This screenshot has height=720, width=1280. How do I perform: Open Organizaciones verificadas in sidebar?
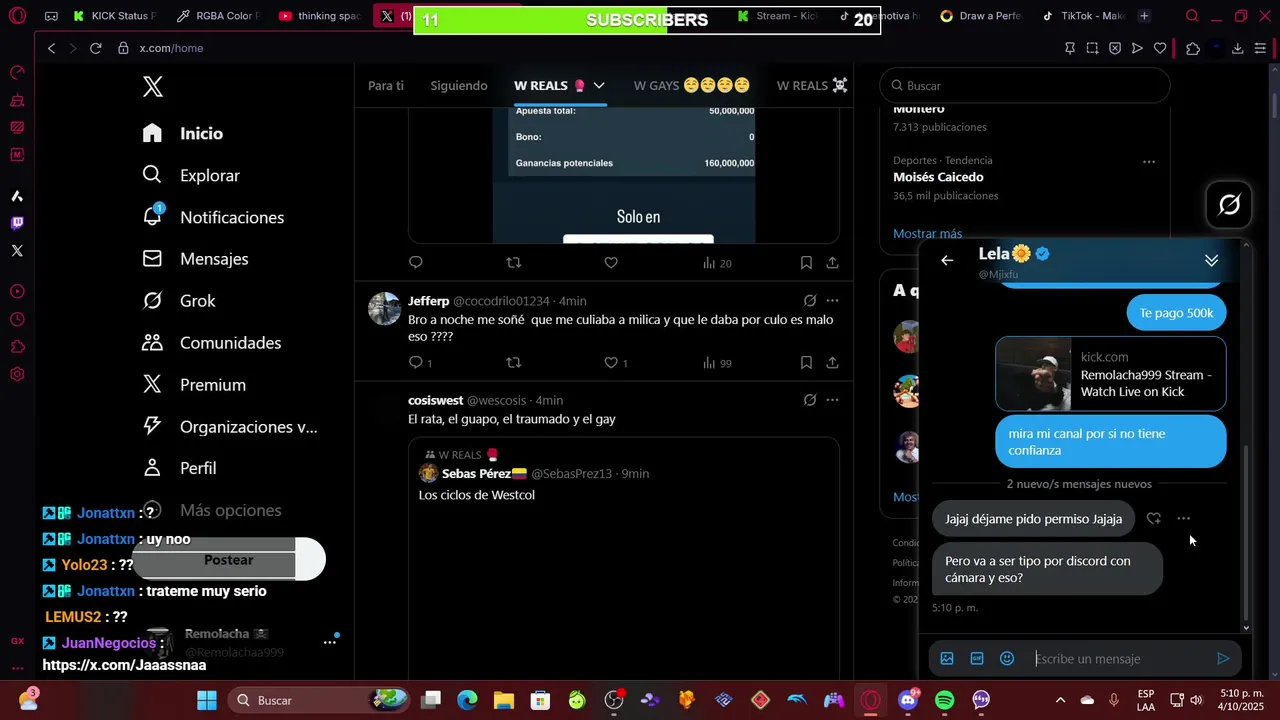click(x=230, y=427)
